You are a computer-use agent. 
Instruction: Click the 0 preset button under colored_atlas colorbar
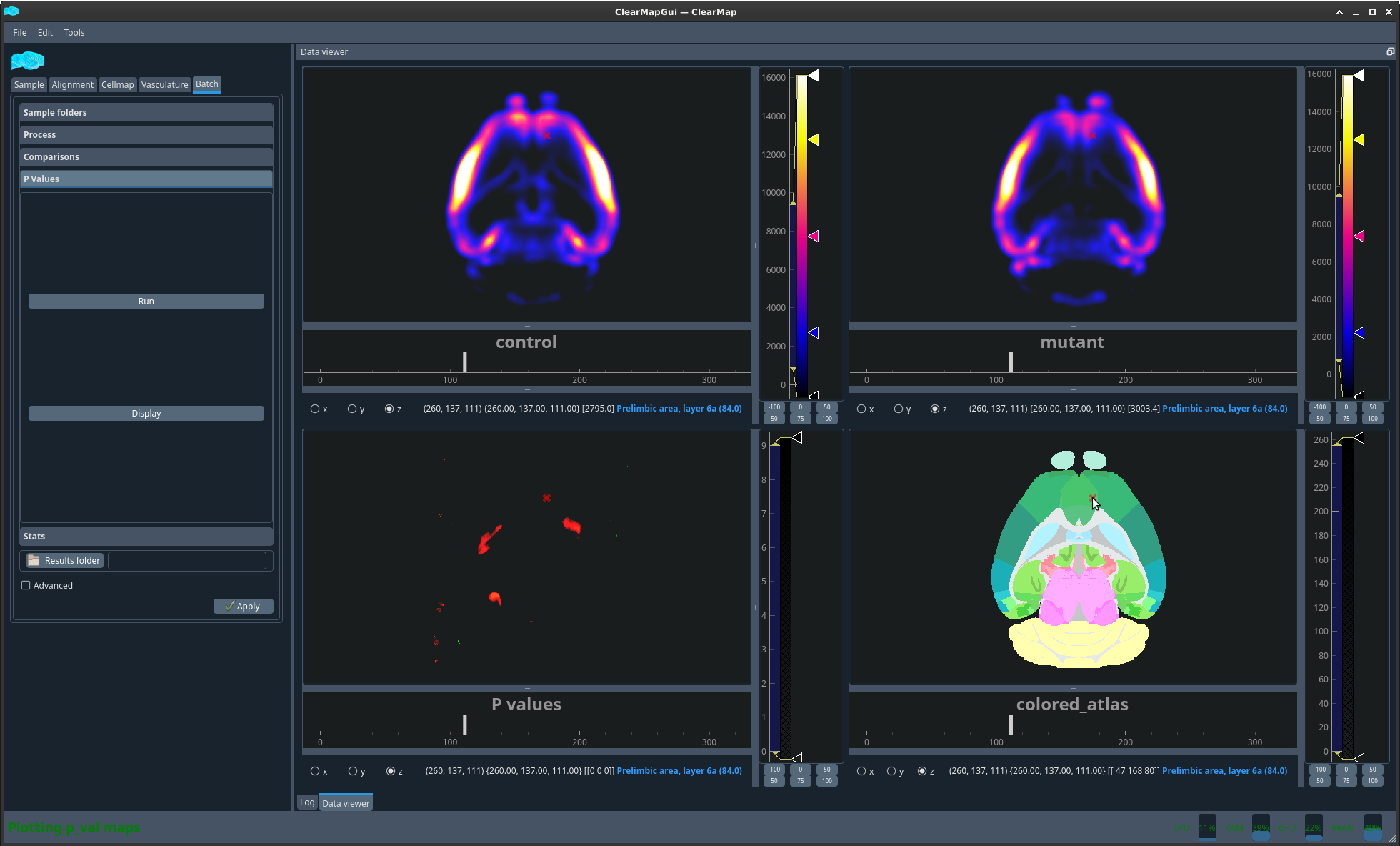pyautogui.click(x=1346, y=770)
